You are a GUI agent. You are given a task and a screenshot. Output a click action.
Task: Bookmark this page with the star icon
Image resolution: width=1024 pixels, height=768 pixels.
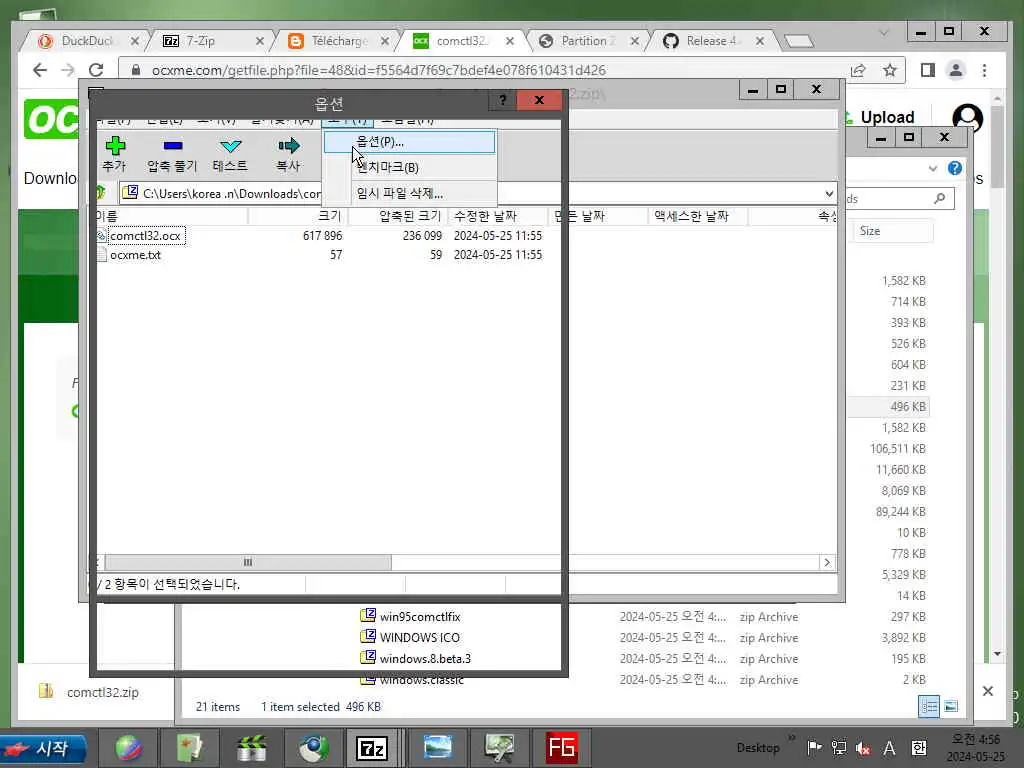pyautogui.click(x=889, y=70)
